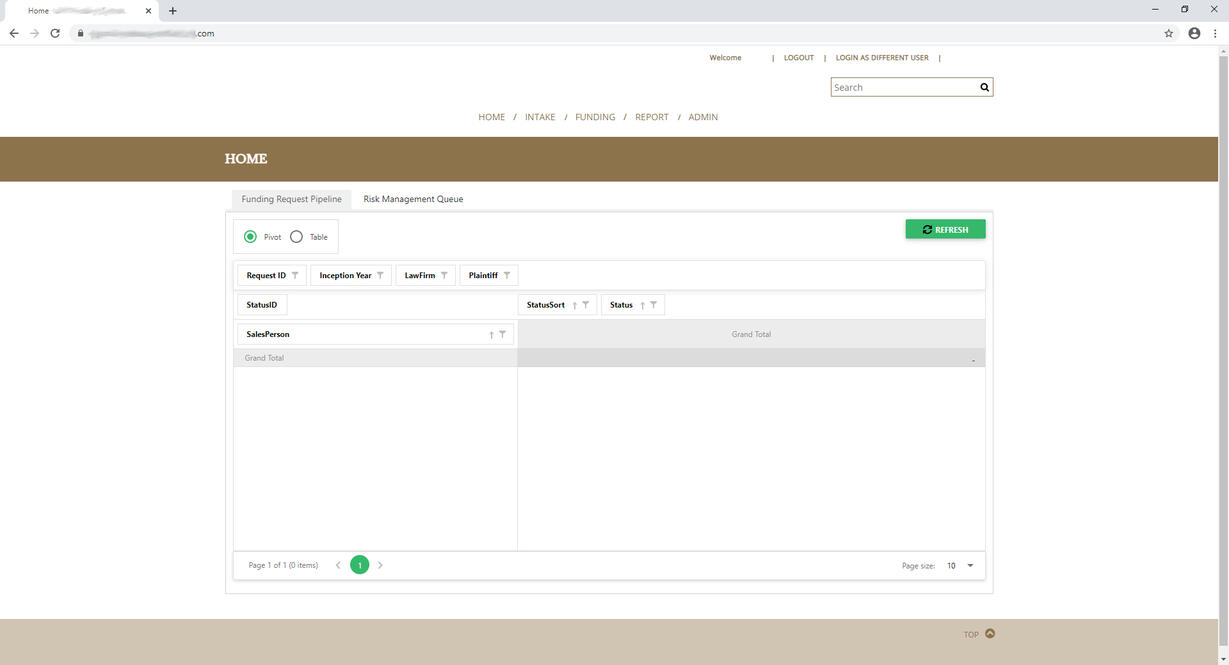
Task: Select the Pivot radio button
Action: pyautogui.click(x=250, y=237)
